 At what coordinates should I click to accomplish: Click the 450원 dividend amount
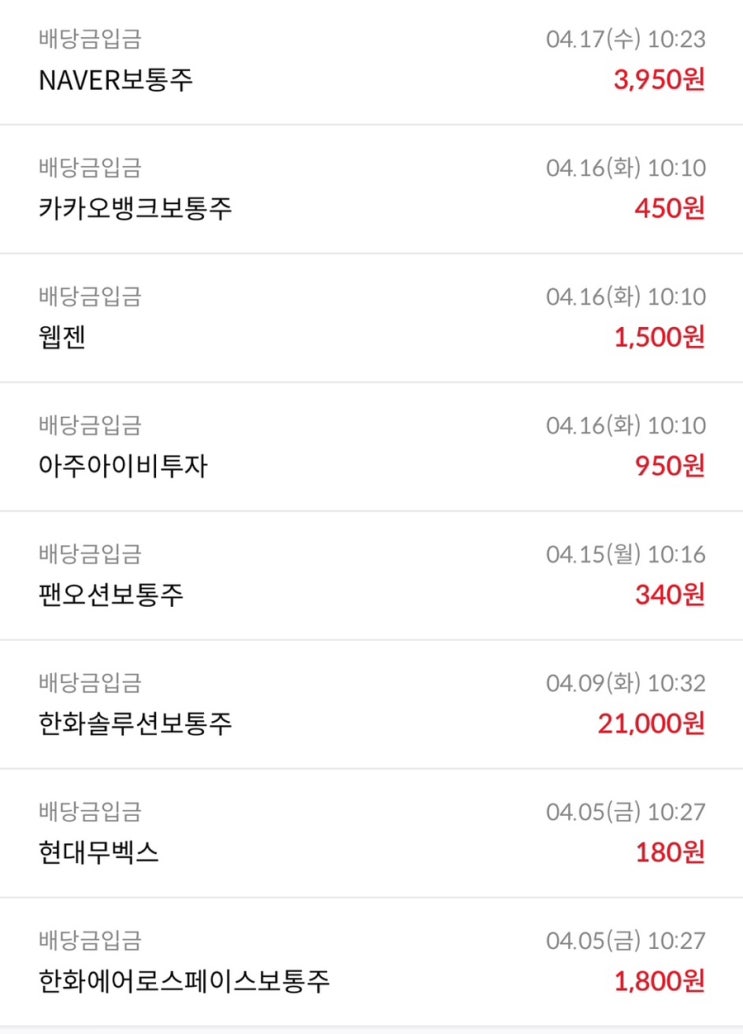(670, 208)
